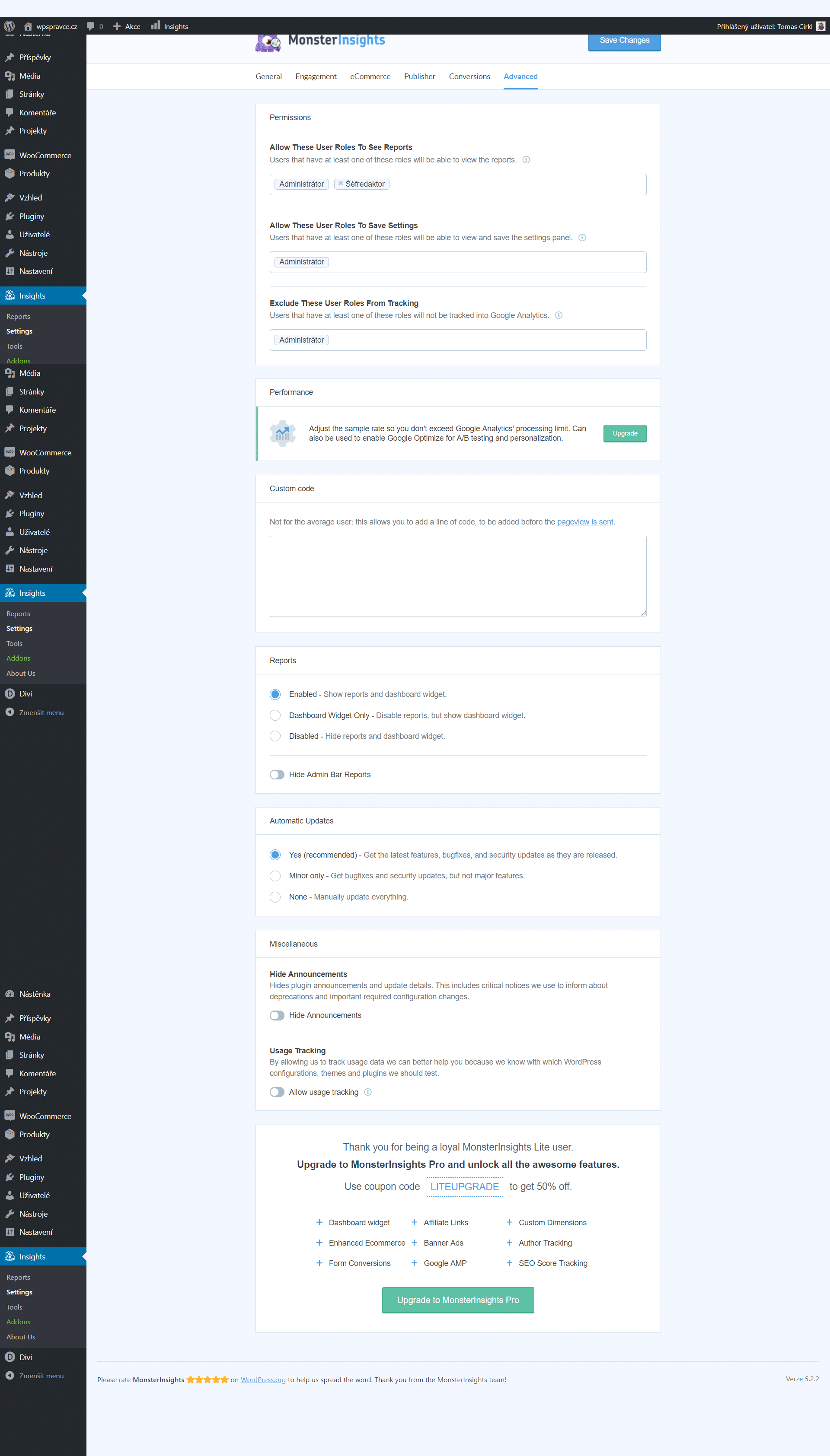The height and width of the screenshot is (1456, 830).
Task: Click the user avatar in the admin bar
Action: [820, 26]
